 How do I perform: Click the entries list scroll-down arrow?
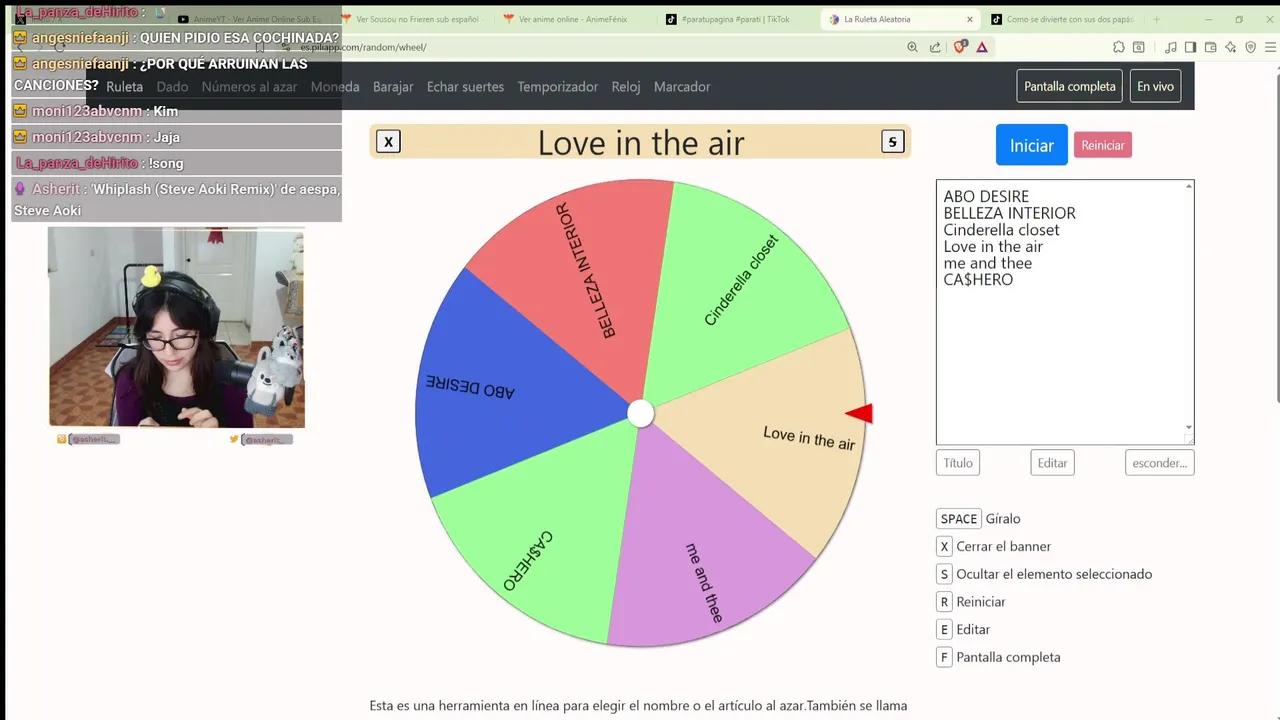click(x=1189, y=427)
